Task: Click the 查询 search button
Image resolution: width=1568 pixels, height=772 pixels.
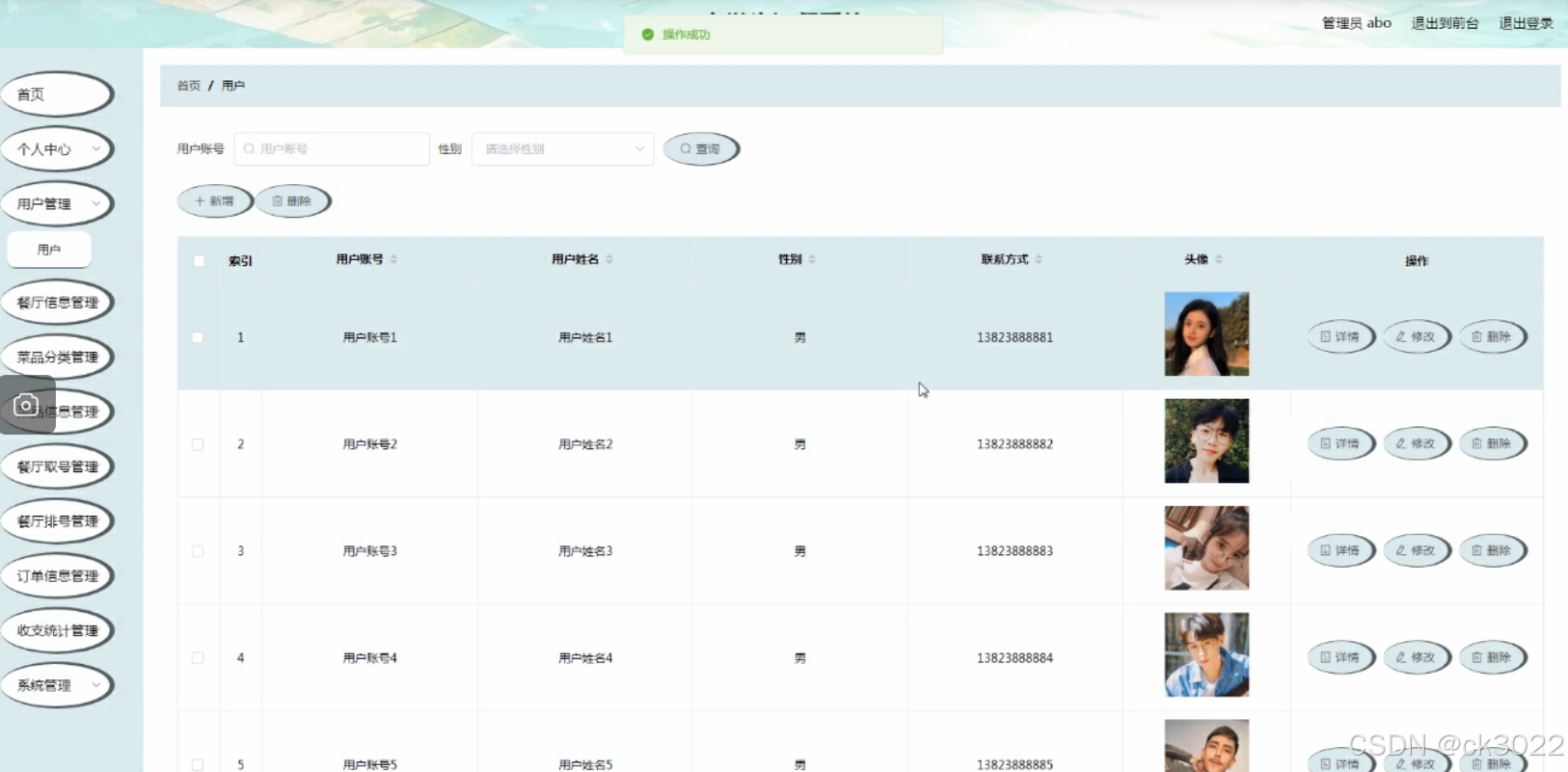Action: [701, 149]
